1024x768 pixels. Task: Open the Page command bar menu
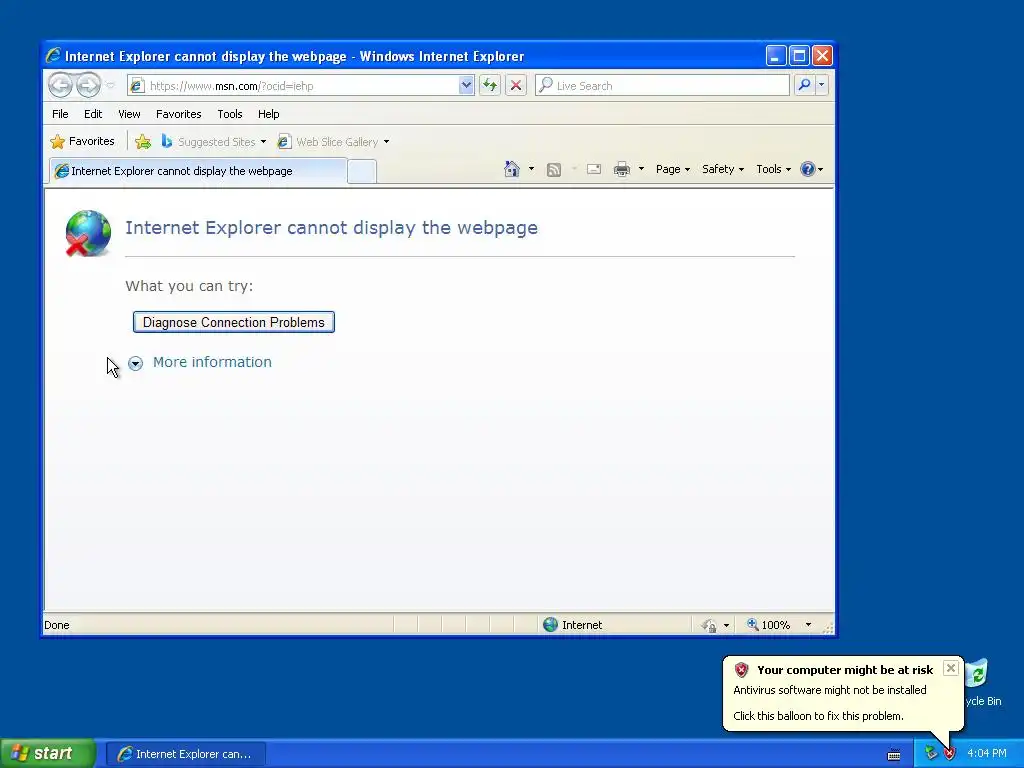673,169
